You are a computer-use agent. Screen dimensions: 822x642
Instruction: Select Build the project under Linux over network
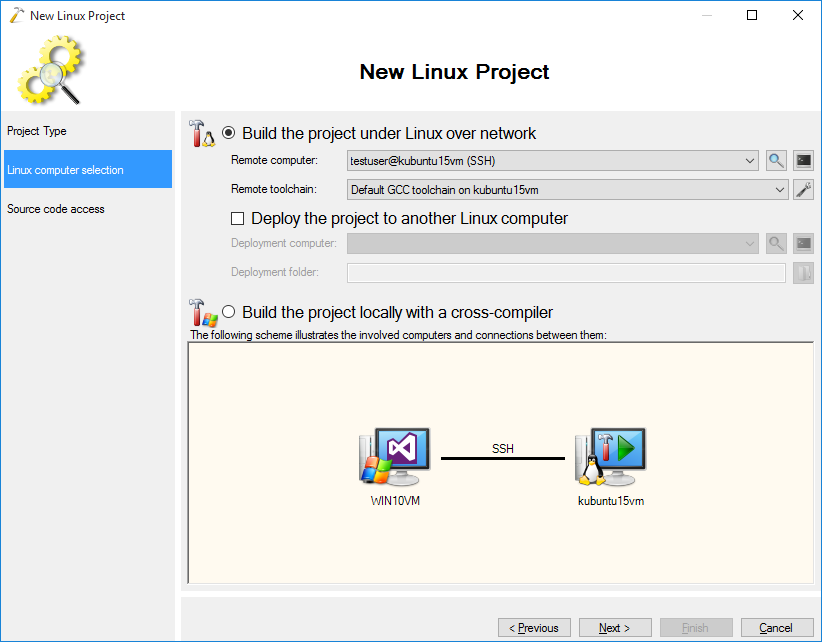229,133
